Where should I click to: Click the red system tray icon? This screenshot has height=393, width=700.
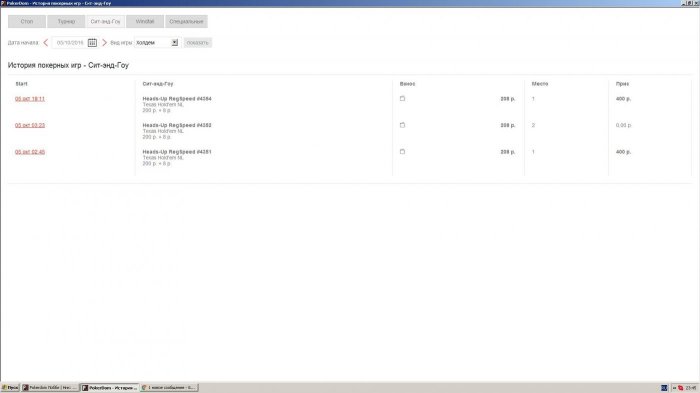(x=680, y=388)
